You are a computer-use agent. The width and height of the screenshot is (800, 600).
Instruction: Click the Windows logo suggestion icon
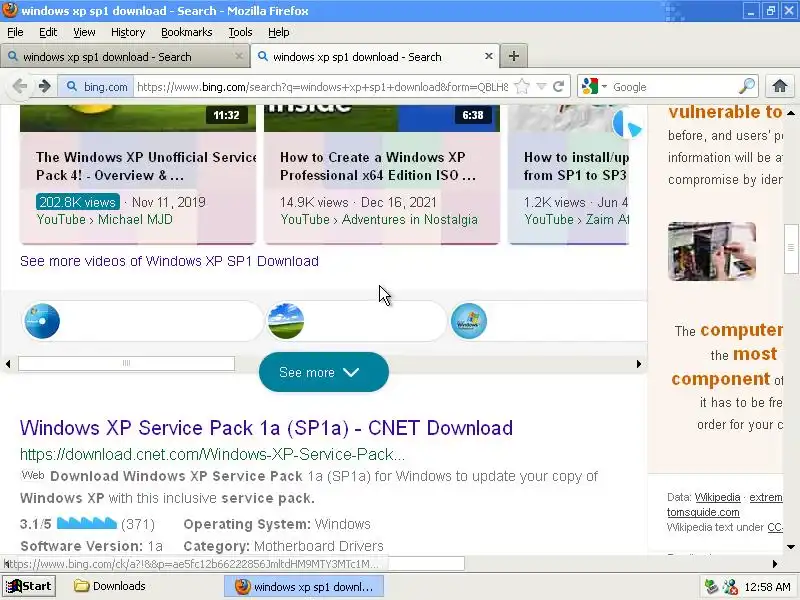click(469, 321)
